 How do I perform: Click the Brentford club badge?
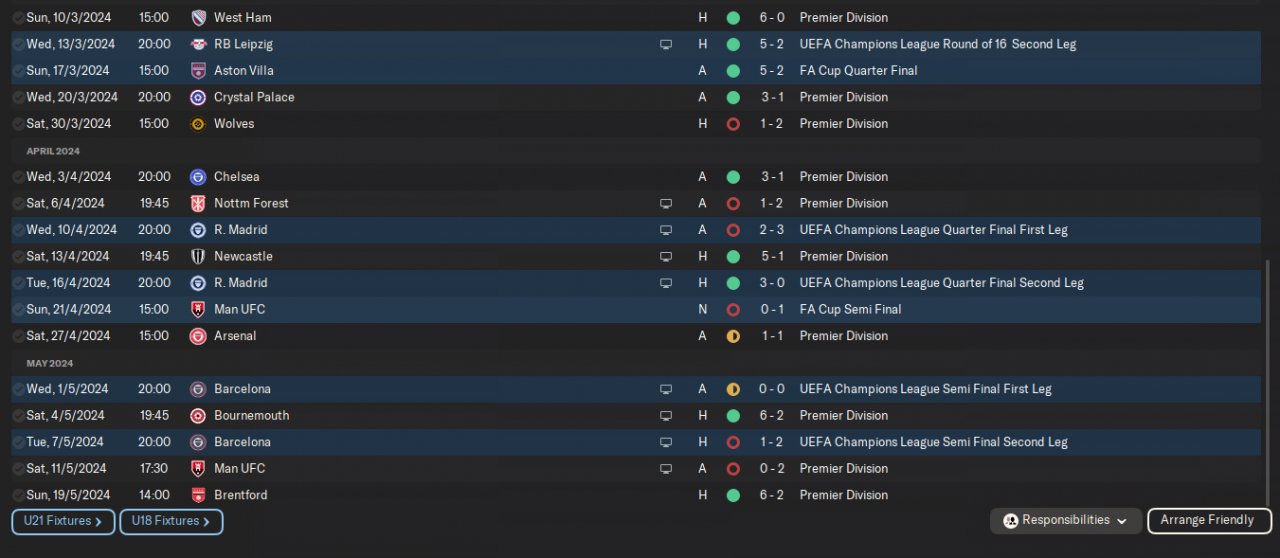pyautogui.click(x=198, y=495)
